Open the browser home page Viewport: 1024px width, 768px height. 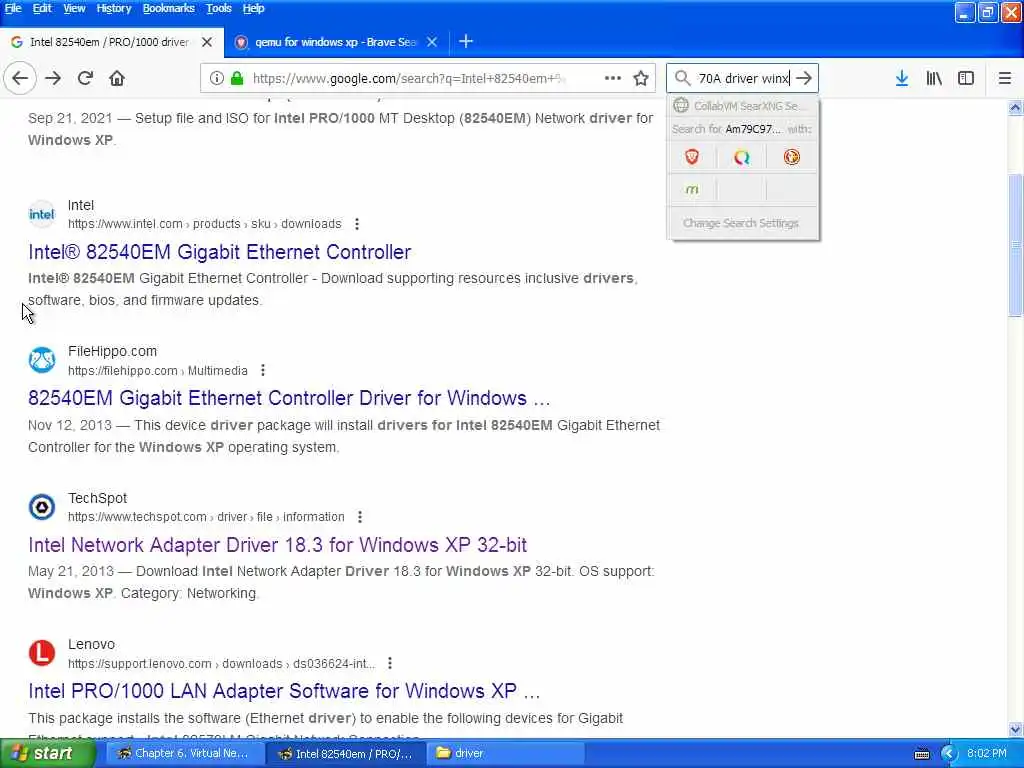(117, 78)
